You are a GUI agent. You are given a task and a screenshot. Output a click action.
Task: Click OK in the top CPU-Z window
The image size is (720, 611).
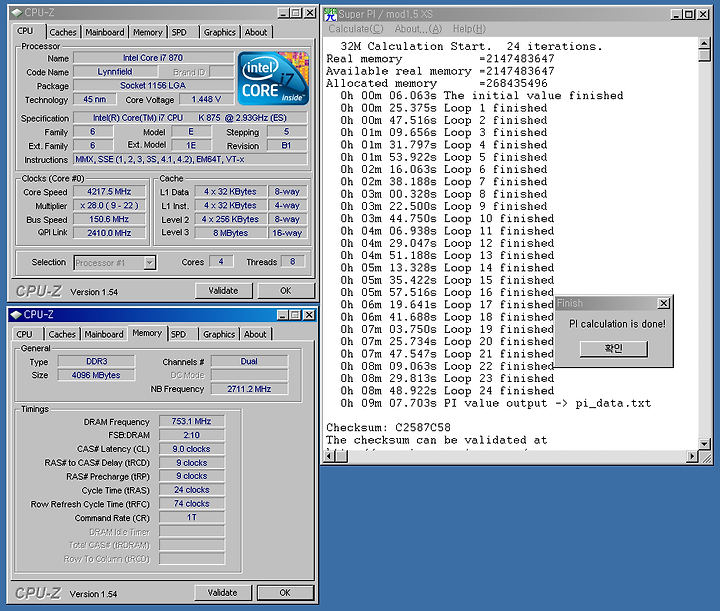(x=286, y=291)
